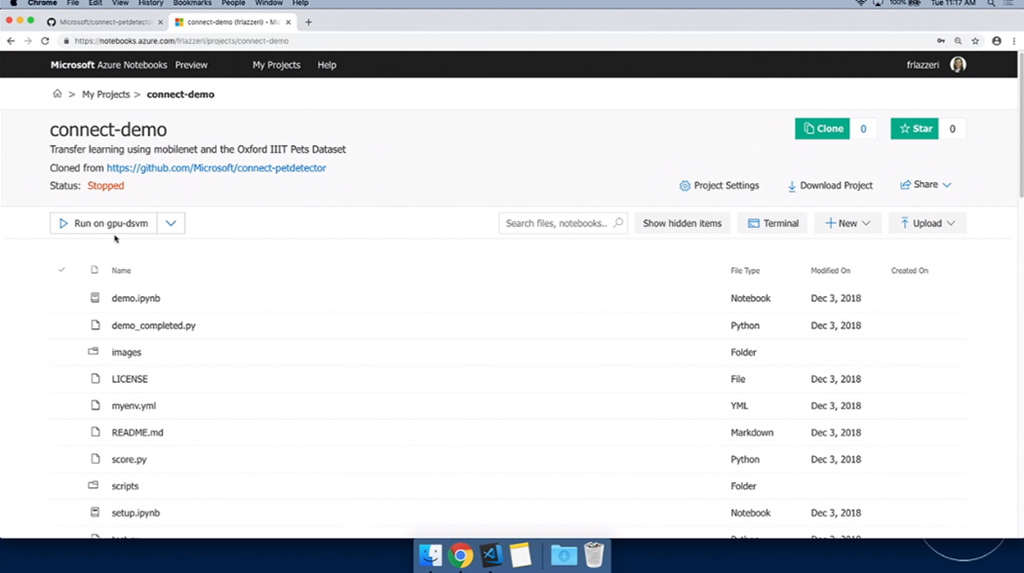This screenshot has width=1024, height=573.
Task: Open the Upload dropdown menu
Action: click(x=927, y=223)
